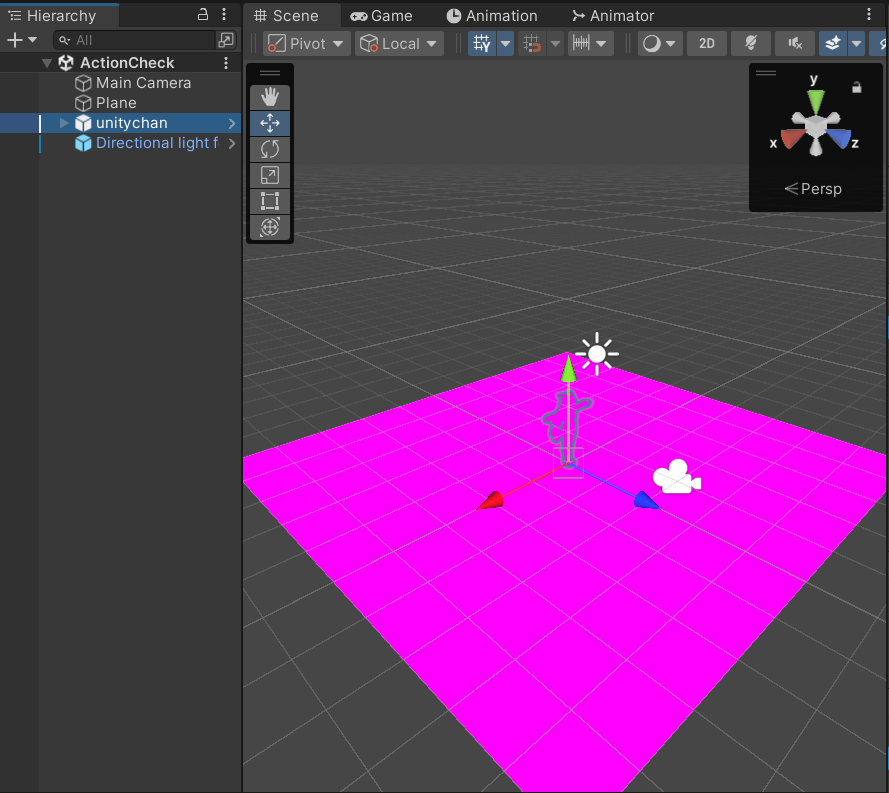Click the red X move handle arrow
This screenshot has height=793, width=889.
(x=490, y=501)
